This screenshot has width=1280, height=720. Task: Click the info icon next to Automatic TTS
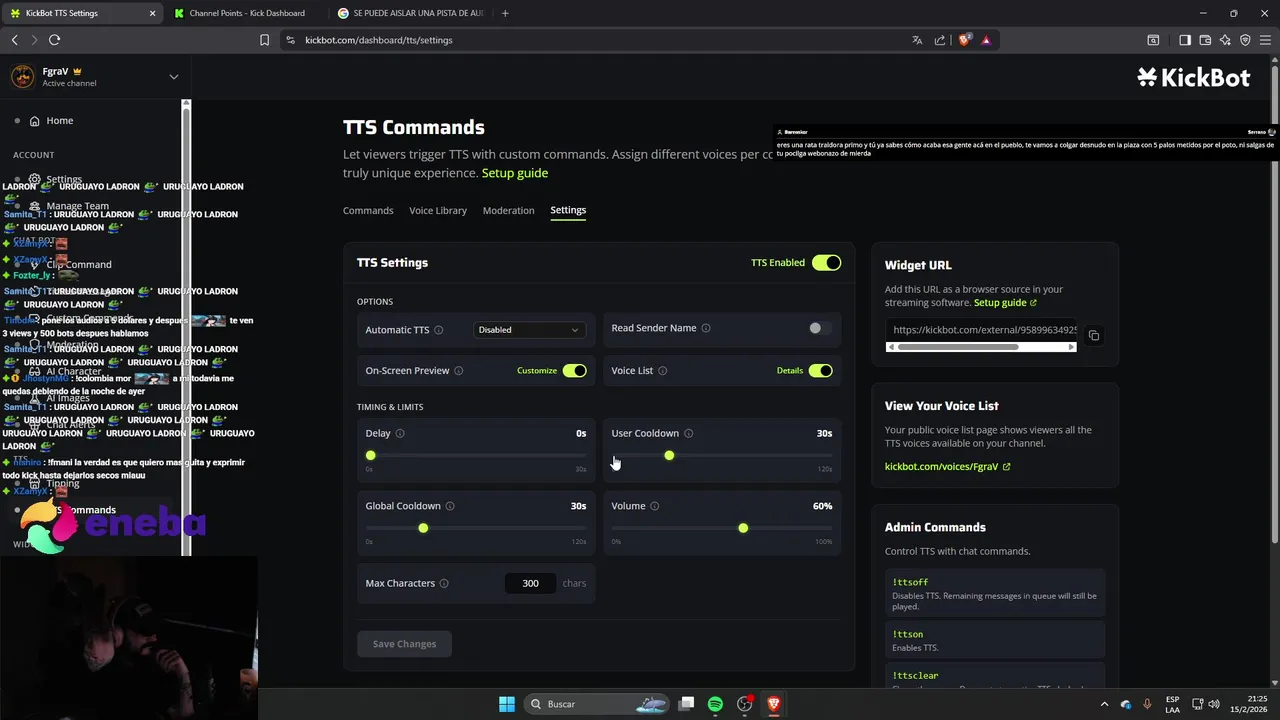coord(439,330)
